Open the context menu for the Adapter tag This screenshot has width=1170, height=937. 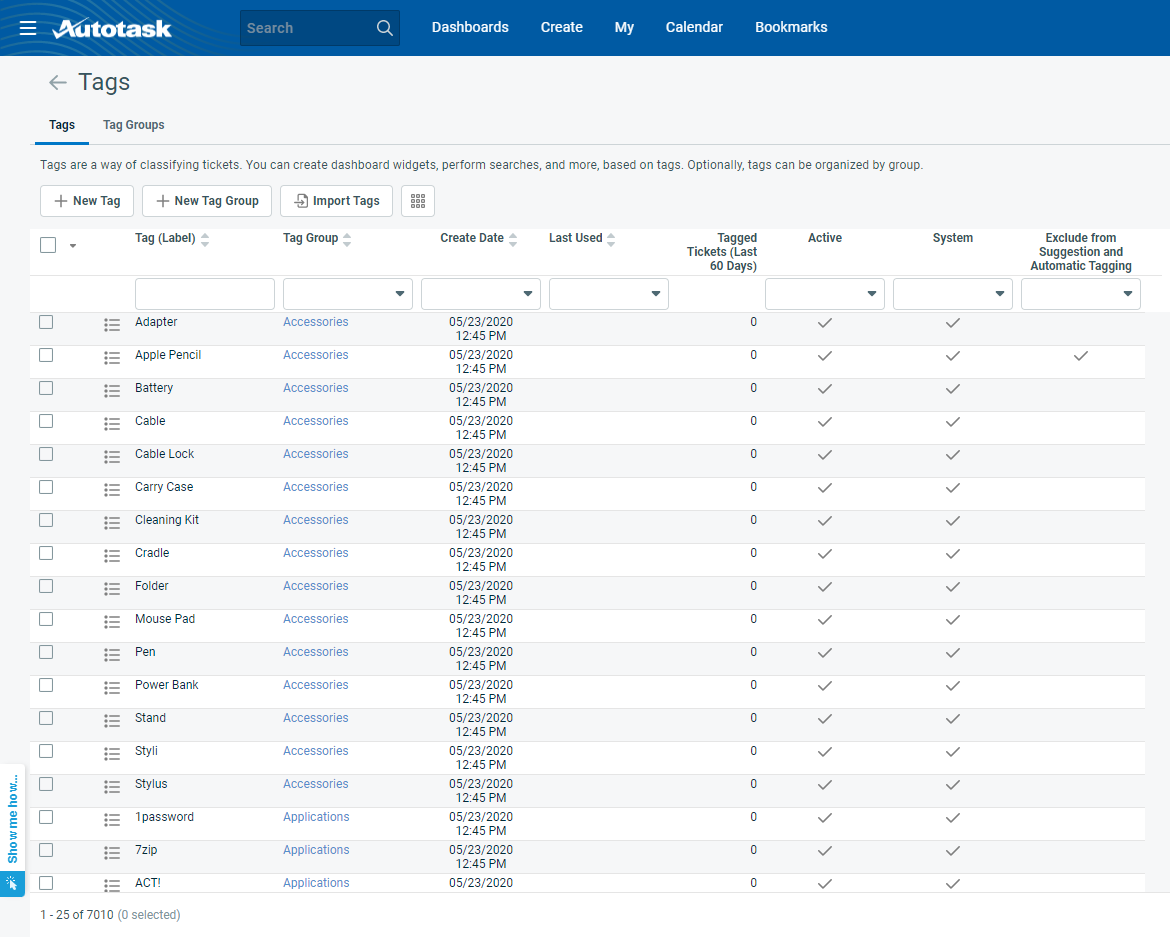pyautogui.click(x=111, y=324)
